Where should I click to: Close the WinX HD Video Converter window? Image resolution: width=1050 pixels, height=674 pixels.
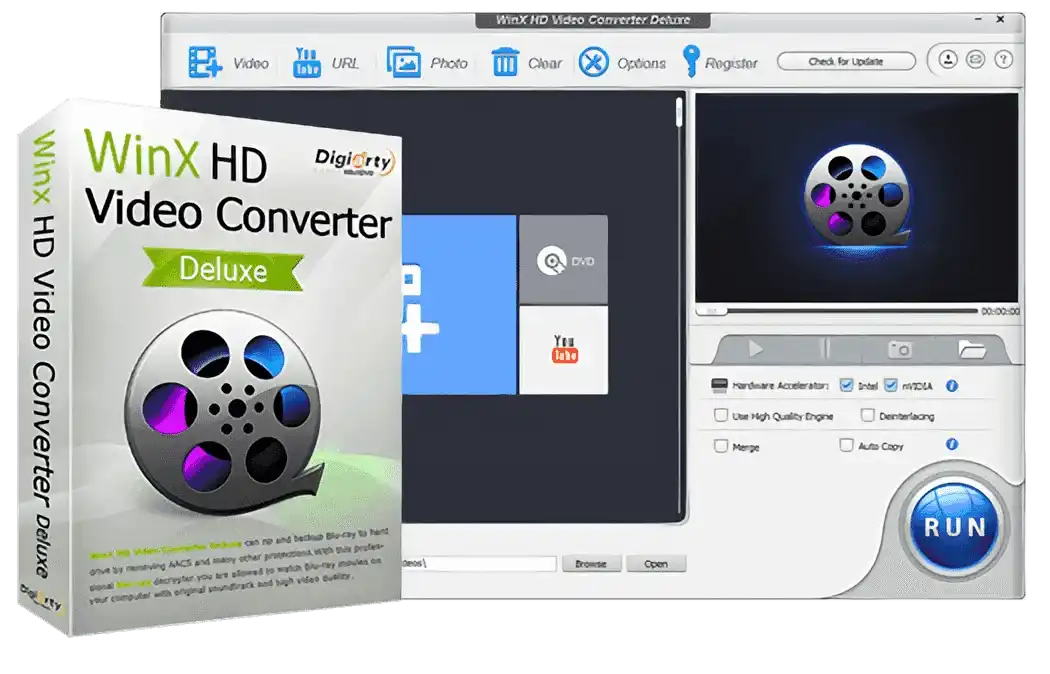click(x=1000, y=19)
